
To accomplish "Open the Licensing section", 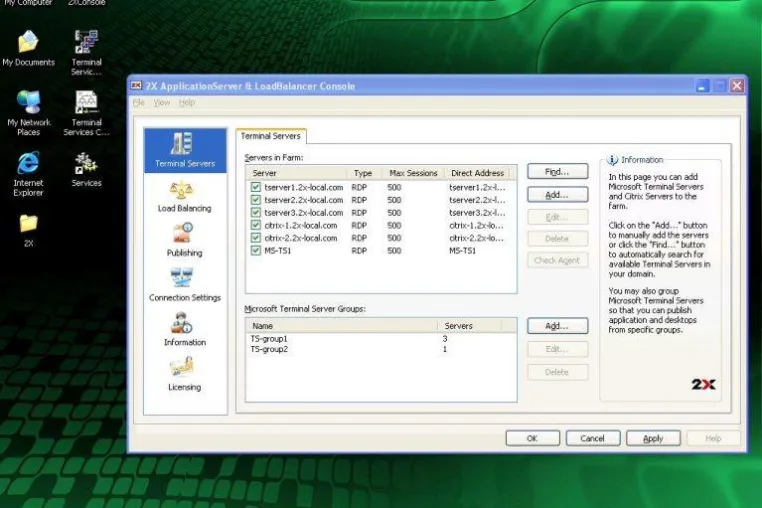I will [x=184, y=374].
